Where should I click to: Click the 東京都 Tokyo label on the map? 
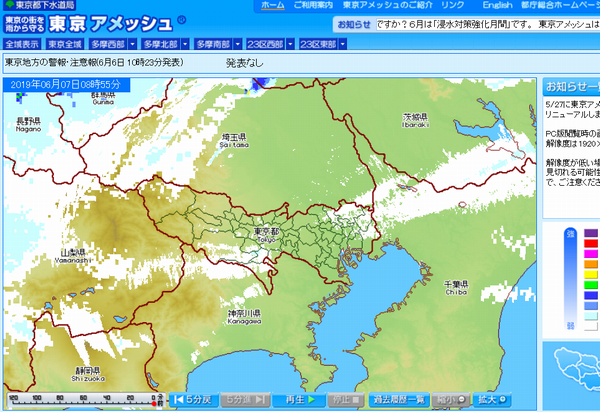[267, 235]
